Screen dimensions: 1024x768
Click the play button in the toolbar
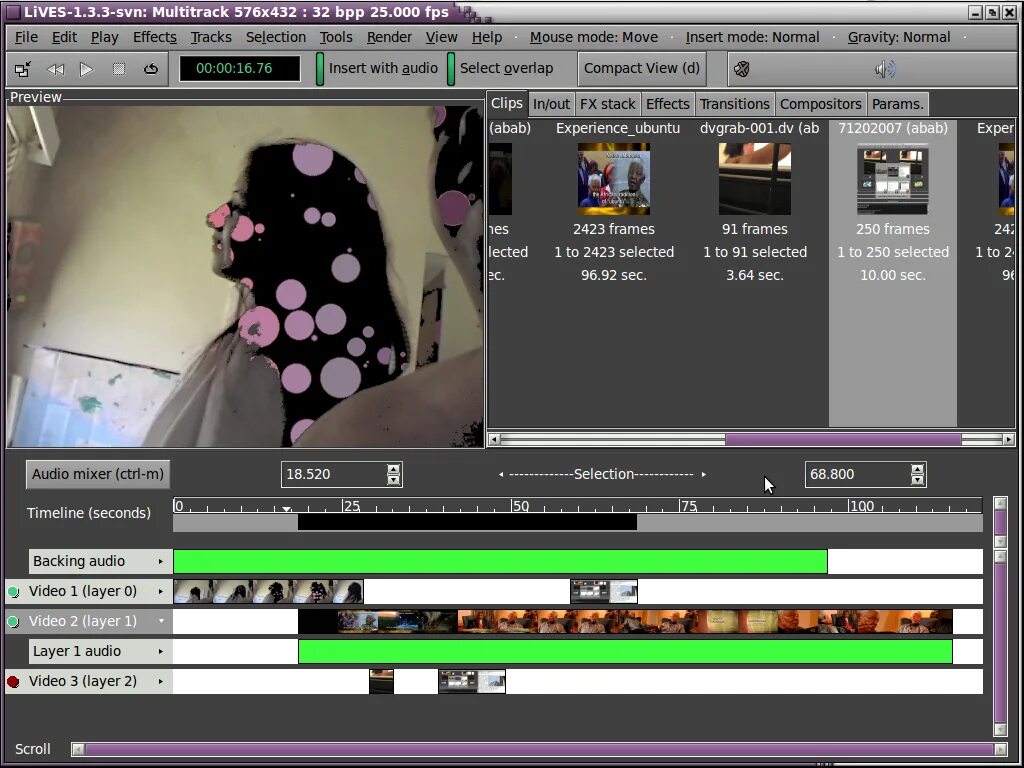86,69
